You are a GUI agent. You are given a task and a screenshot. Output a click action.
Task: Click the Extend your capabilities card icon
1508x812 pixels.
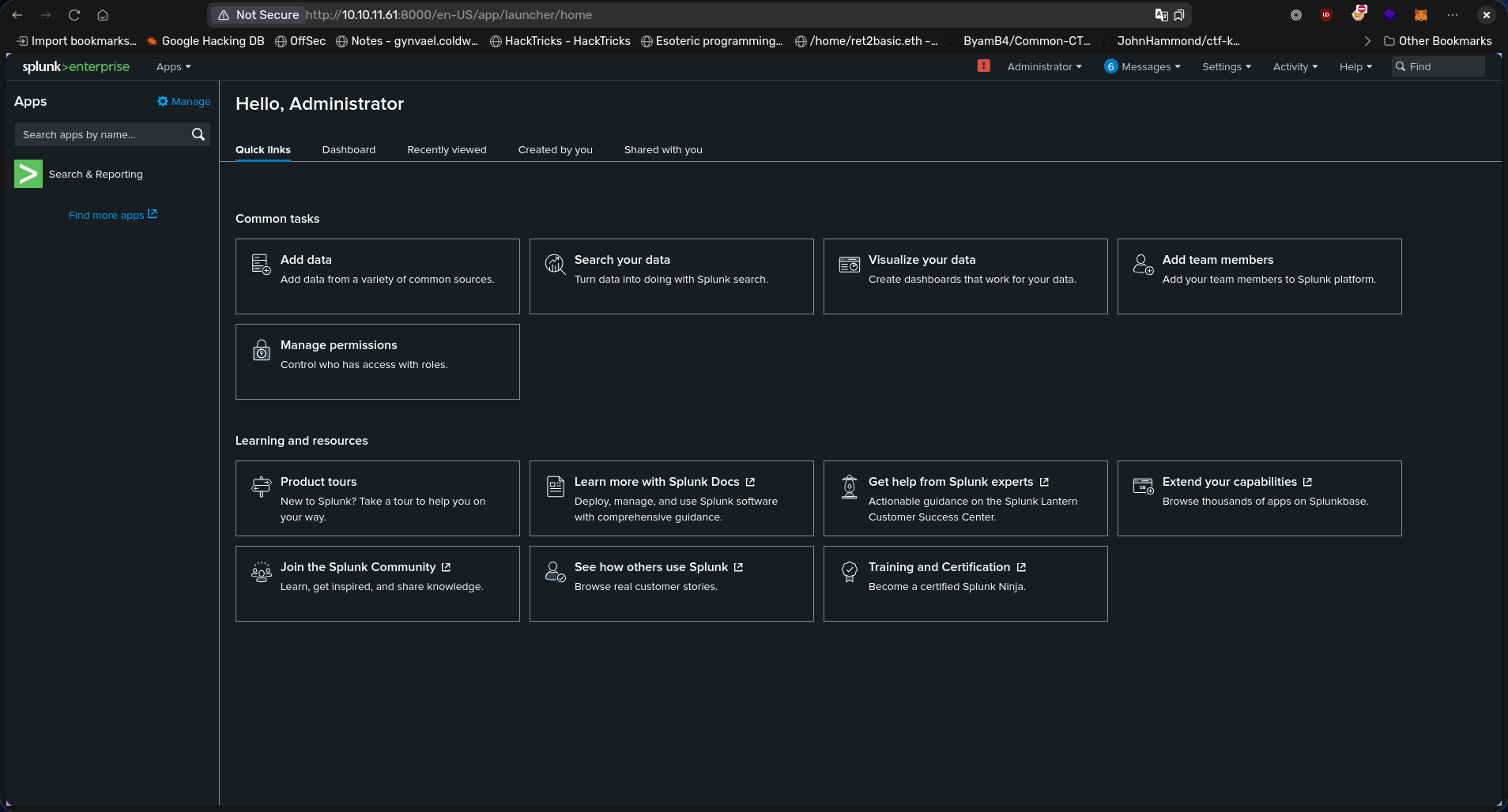tap(1144, 486)
